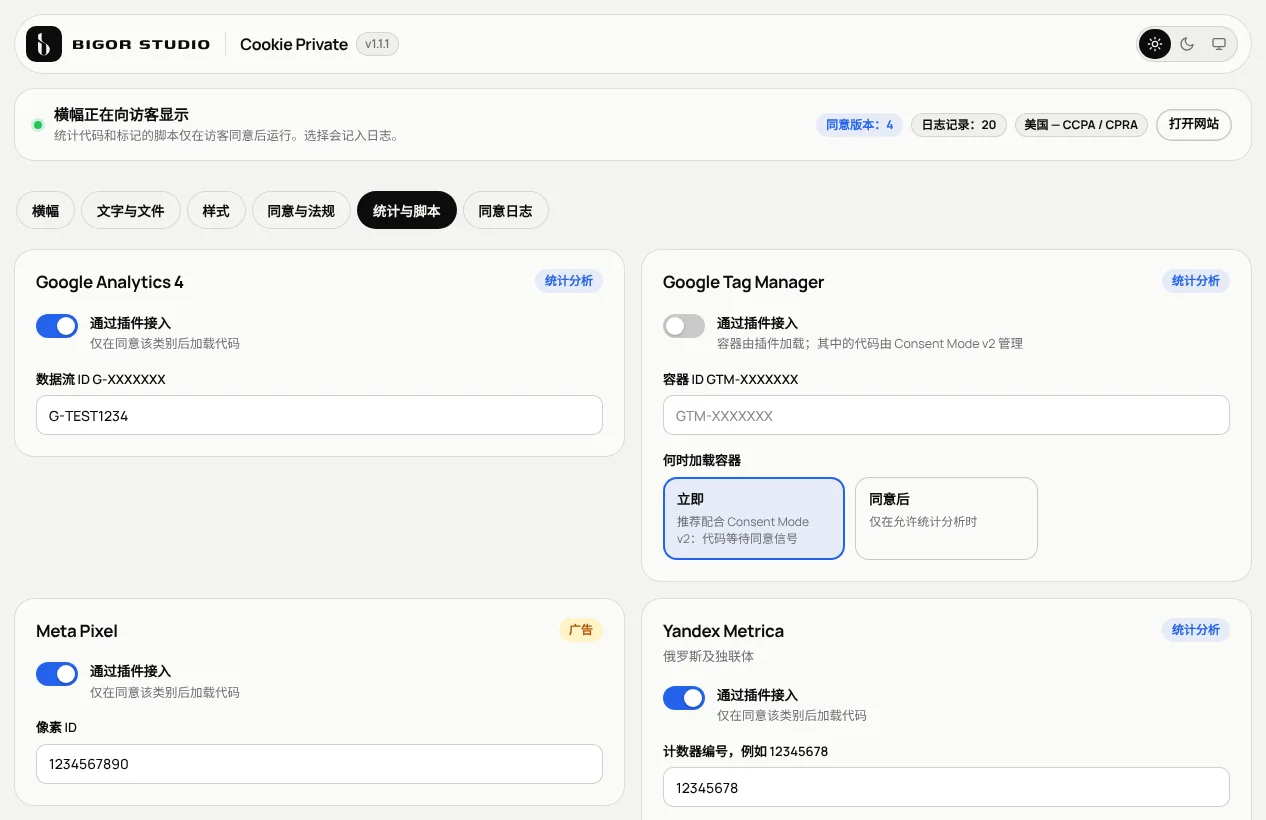Open the 同意与法规 tab
Image resolution: width=1266 pixels, height=820 pixels.
(301, 211)
